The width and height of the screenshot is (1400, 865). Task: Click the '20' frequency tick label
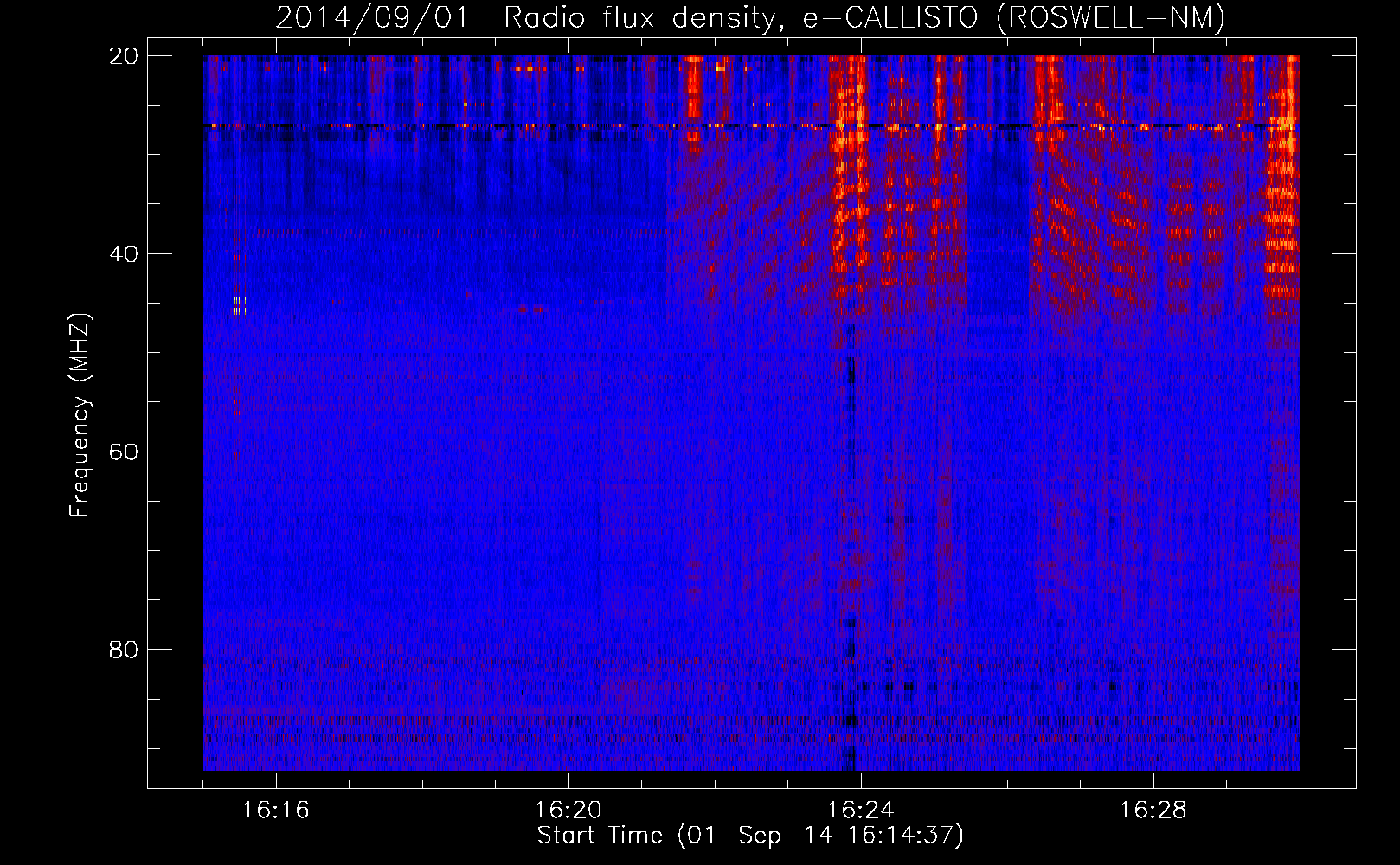click(124, 56)
